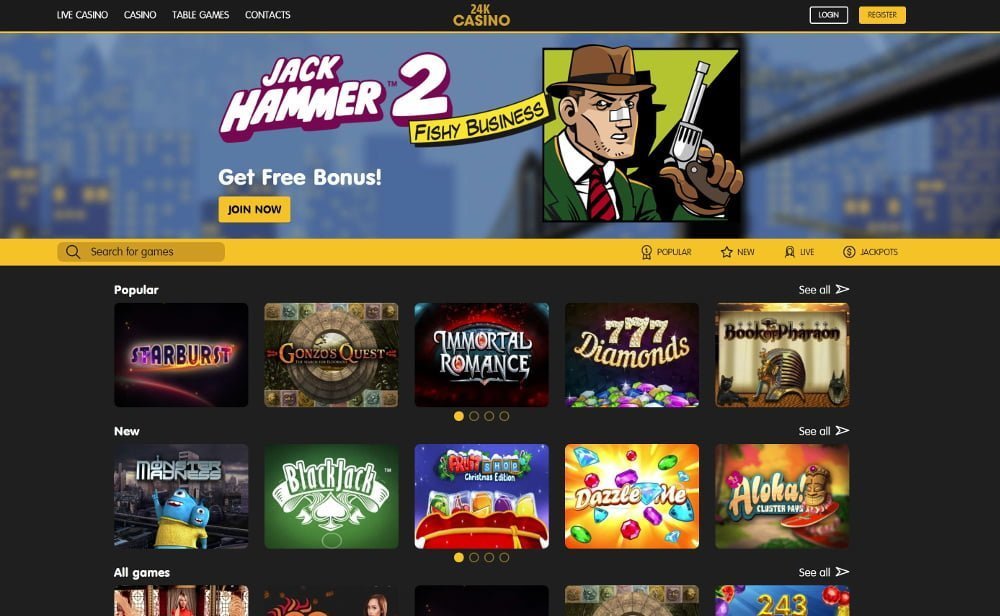Select fourth carousel dot under Popular games
Screen dimensions: 1000x616
(x=504, y=416)
